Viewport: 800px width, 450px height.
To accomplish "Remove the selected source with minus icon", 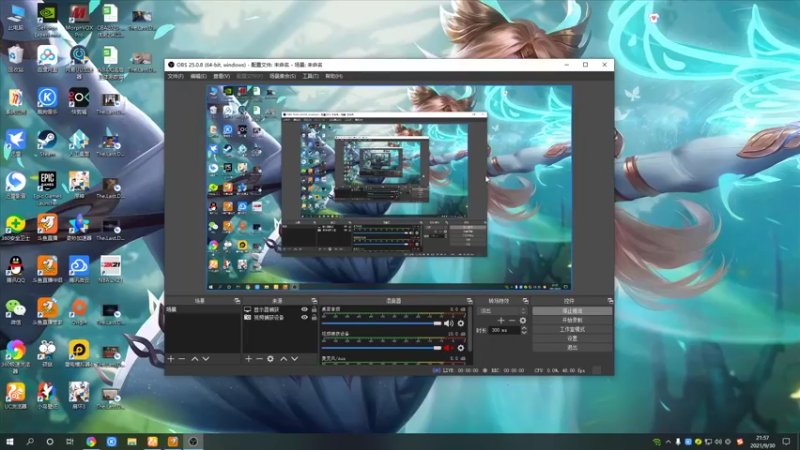I will pyautogui.click(x=259, y=359).
